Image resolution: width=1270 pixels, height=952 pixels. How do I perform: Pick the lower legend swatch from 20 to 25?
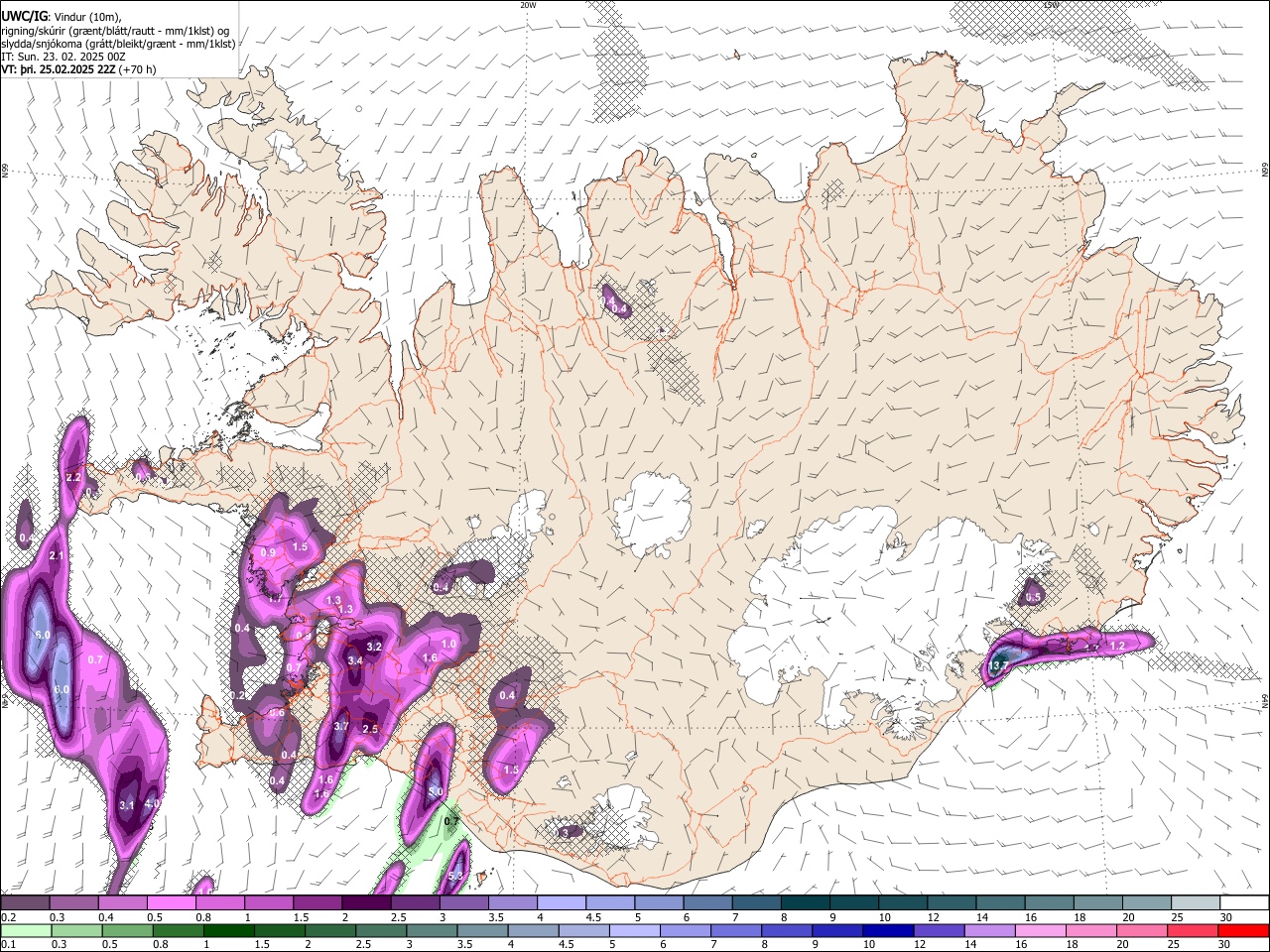coord(1143,931)
